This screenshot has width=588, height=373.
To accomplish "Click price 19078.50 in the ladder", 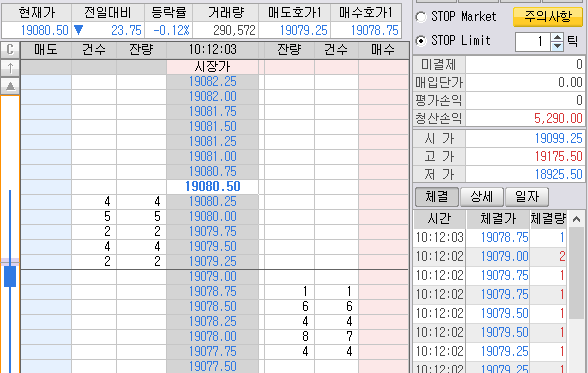I will click(x=213, y=307).
